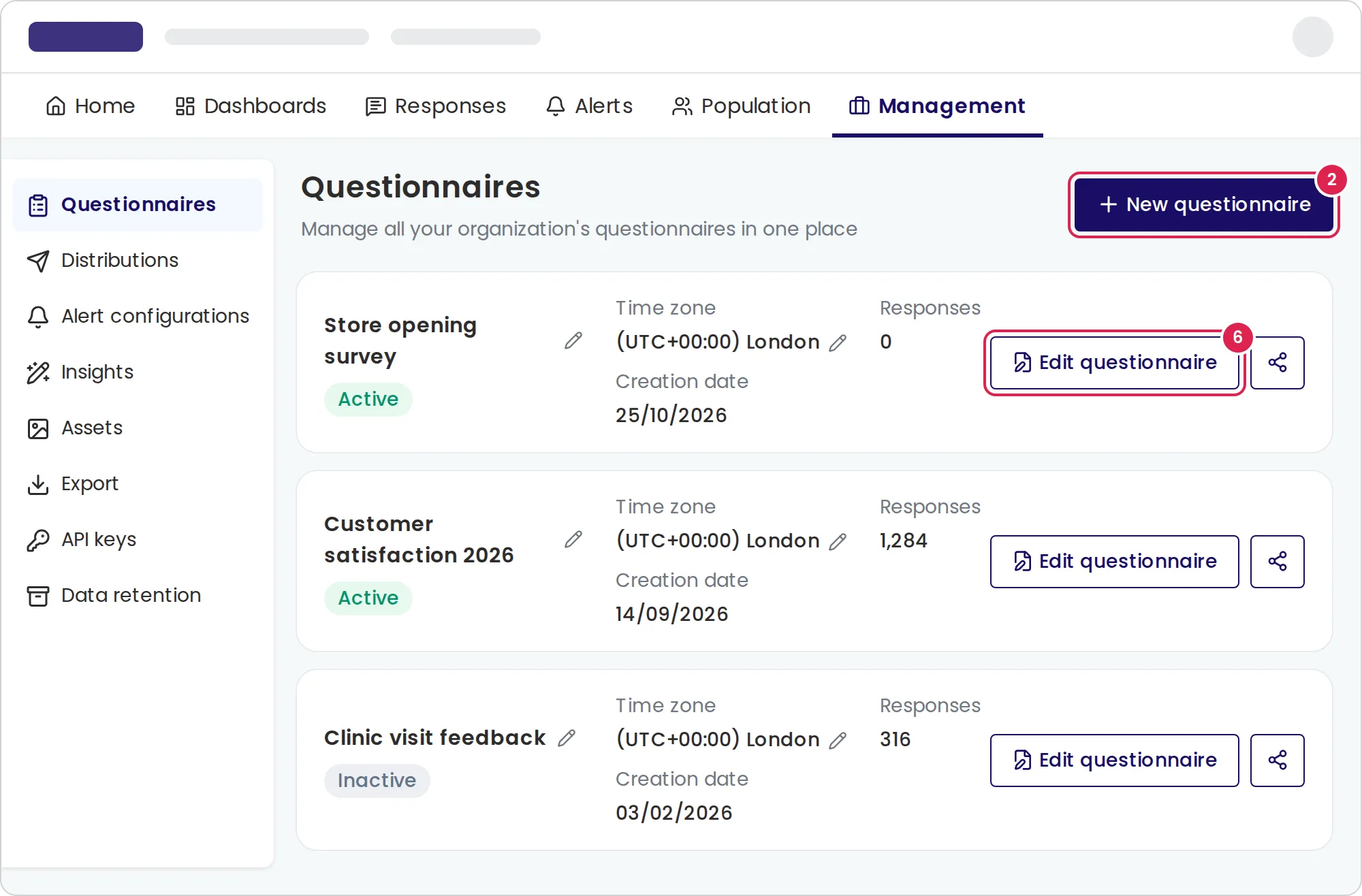Share the Clinic visit feedback questionnaire
This screenshot has width=1362, height=896.
(1278, 760)
